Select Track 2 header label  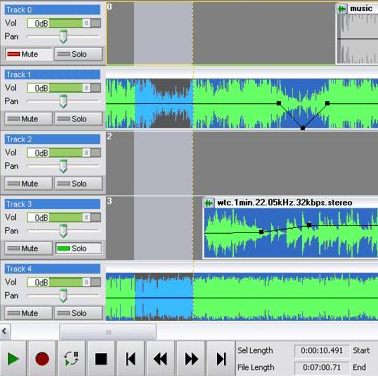52,139
